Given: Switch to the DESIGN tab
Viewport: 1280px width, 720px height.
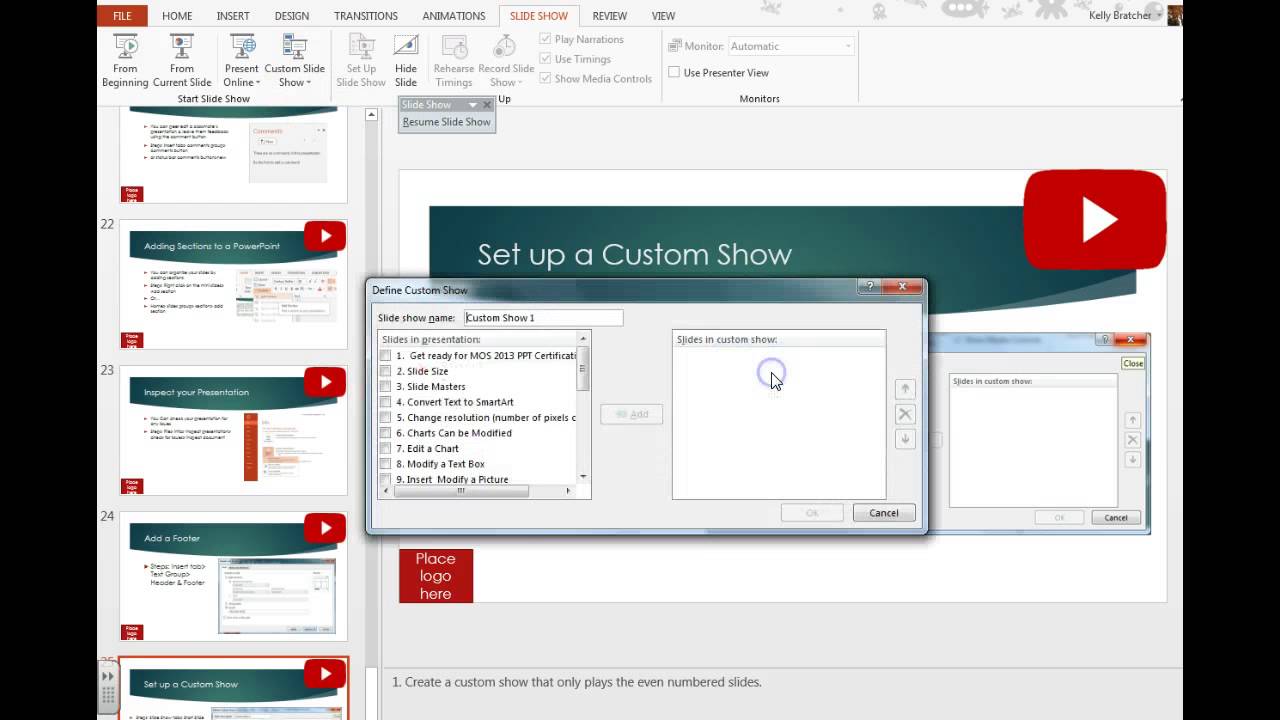Looking at the screenshot, I should (292, 16).
